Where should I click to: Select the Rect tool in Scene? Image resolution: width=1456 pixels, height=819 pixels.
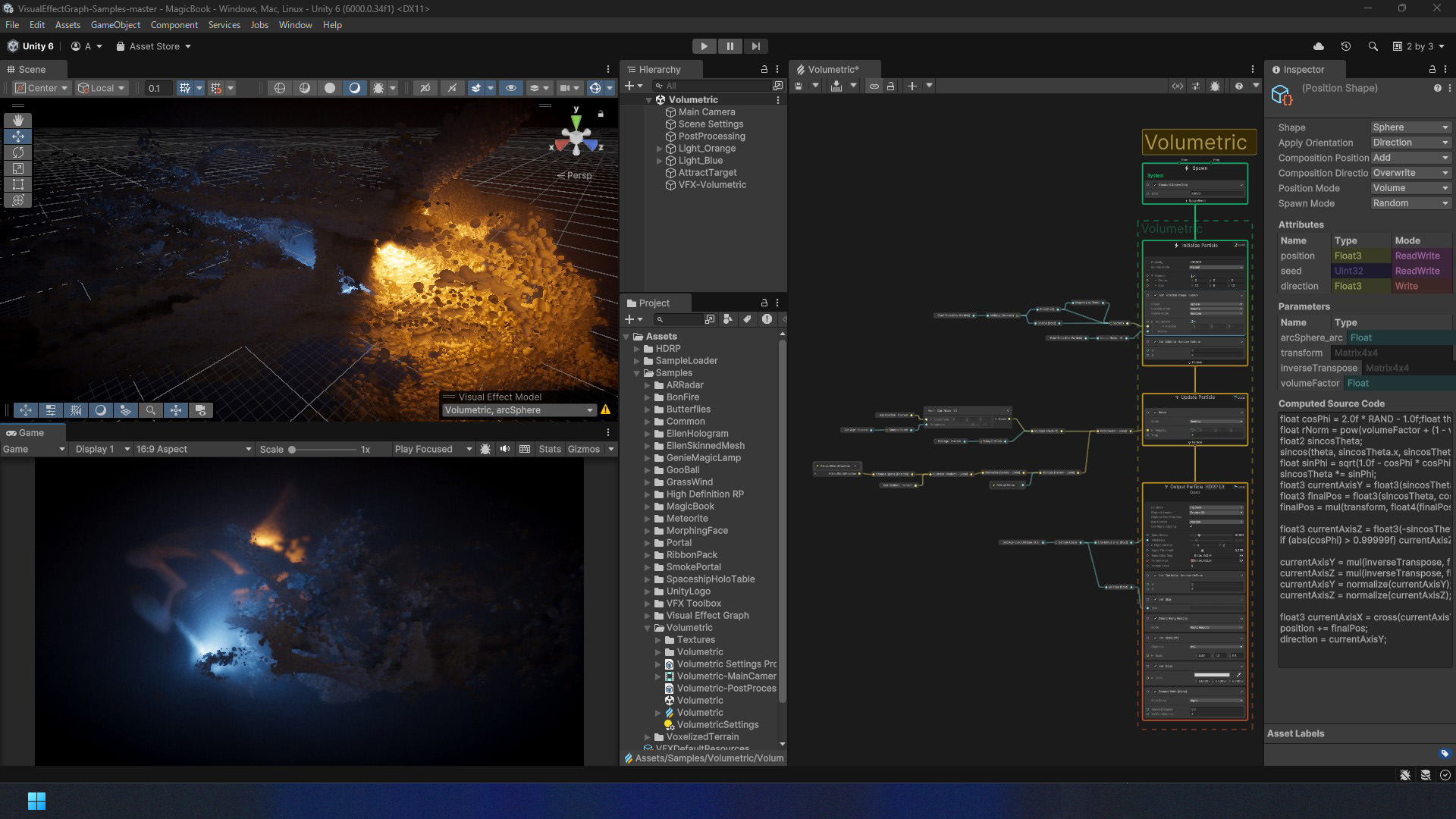click(x=18, y=184)
